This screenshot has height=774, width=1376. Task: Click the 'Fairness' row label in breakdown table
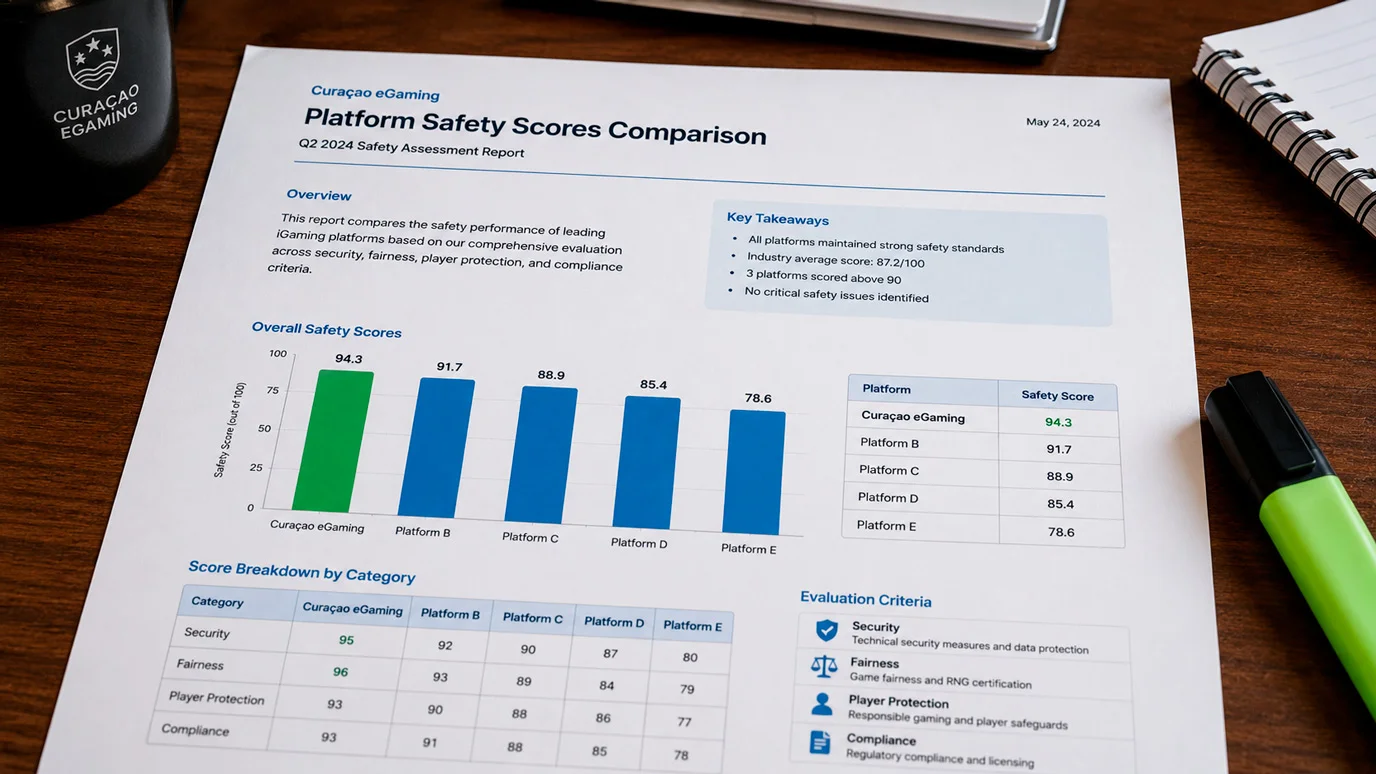[x=200, y=664]
